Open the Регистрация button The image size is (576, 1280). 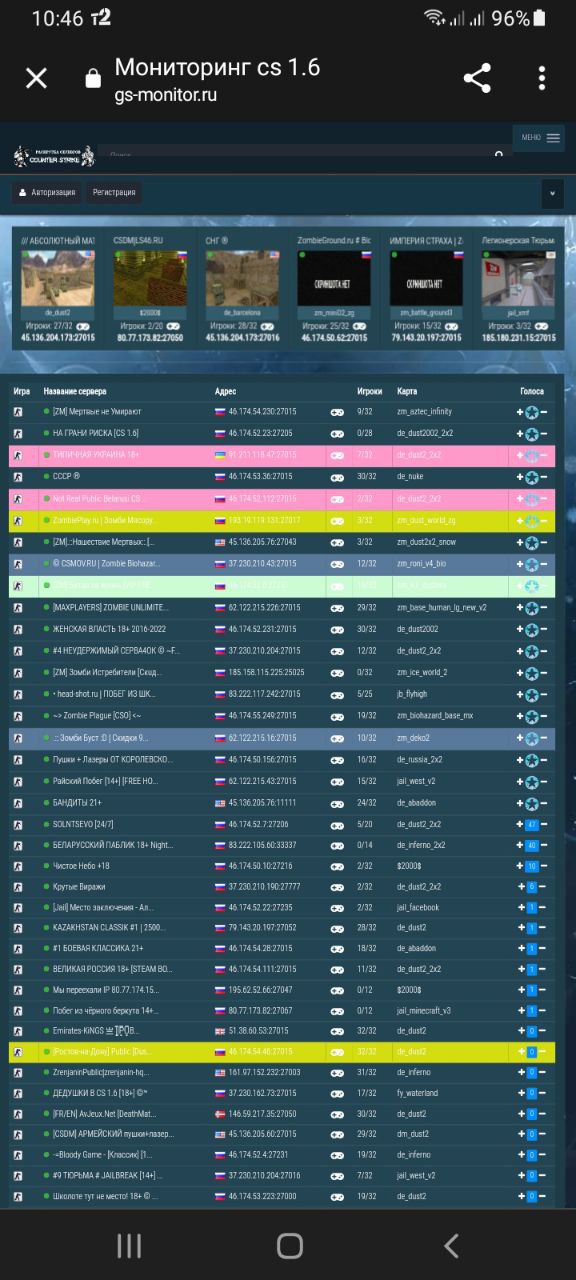point(113,192)
